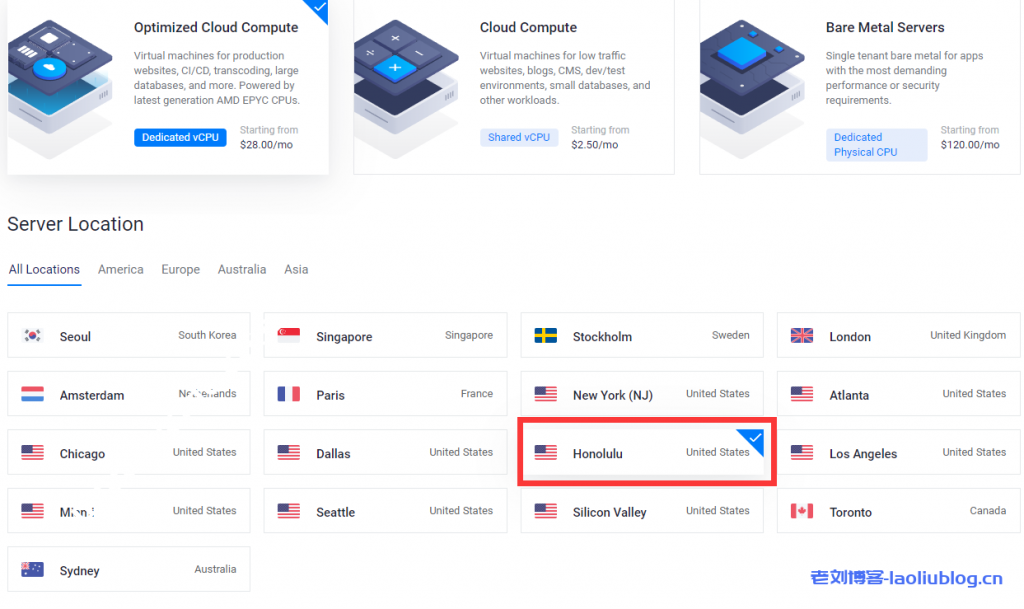The height and width of the screenshot is (609, 1024).
Task: Click the Singapore flag icon
Action: (289, 336)
